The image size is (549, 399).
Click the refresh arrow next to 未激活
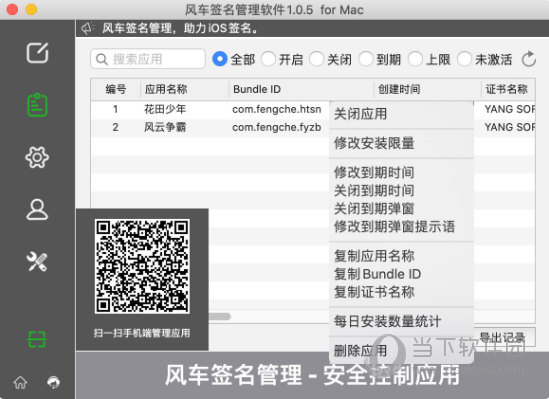[x=529, y=59]
